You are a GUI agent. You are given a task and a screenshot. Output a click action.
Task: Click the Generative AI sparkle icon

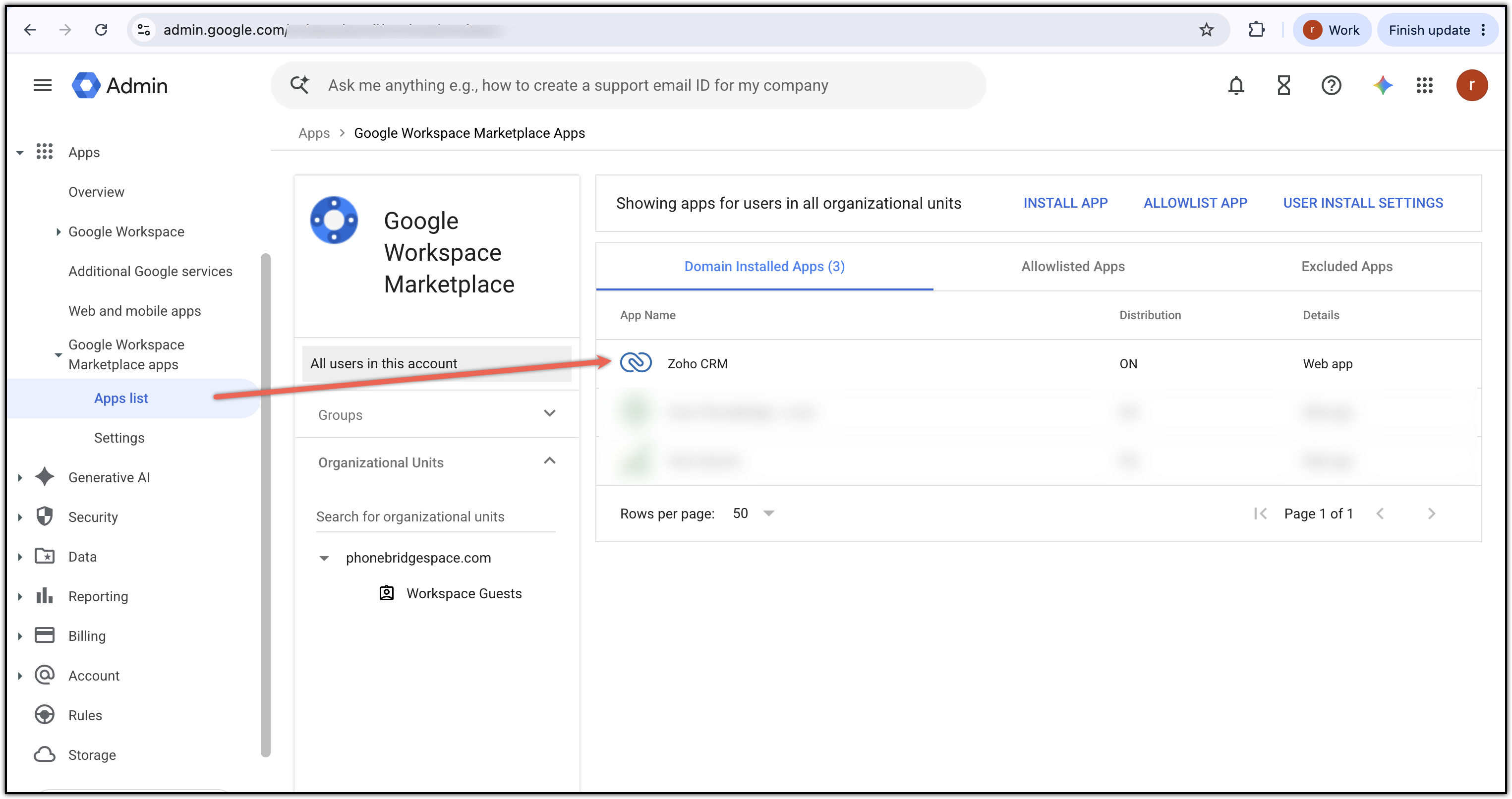point(45,477)
